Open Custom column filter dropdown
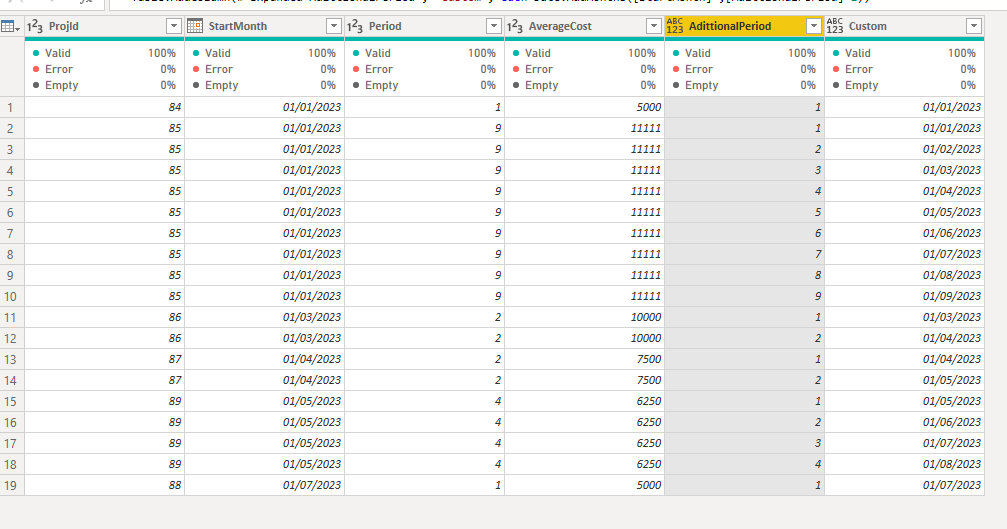 (x=974, y=26)
